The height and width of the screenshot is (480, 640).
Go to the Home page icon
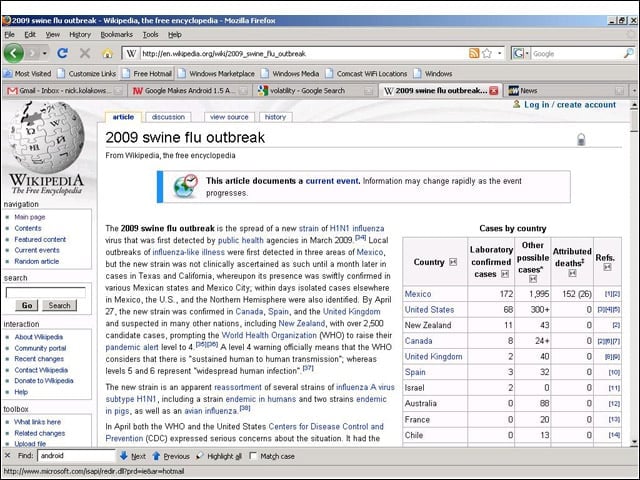(107, 53)
